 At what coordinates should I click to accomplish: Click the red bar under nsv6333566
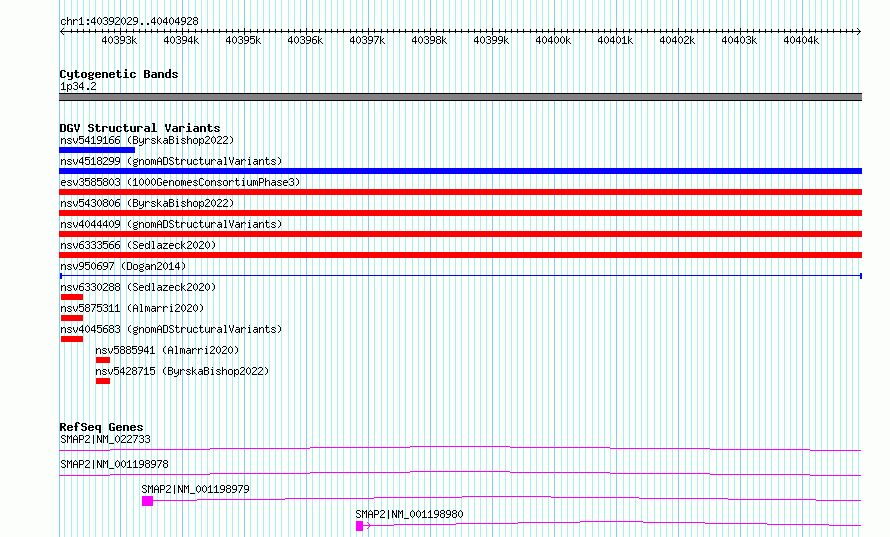460,255
